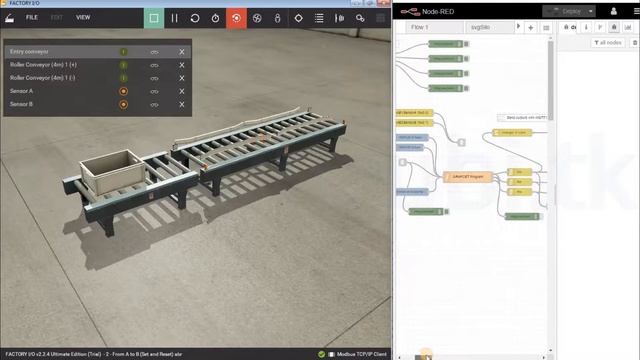Viewport: 640px width, 360px height.
Task: Toggle Roller Conveyor (4m) 1 (-) value
Action: pyautogui.click(x=123, y=78)
